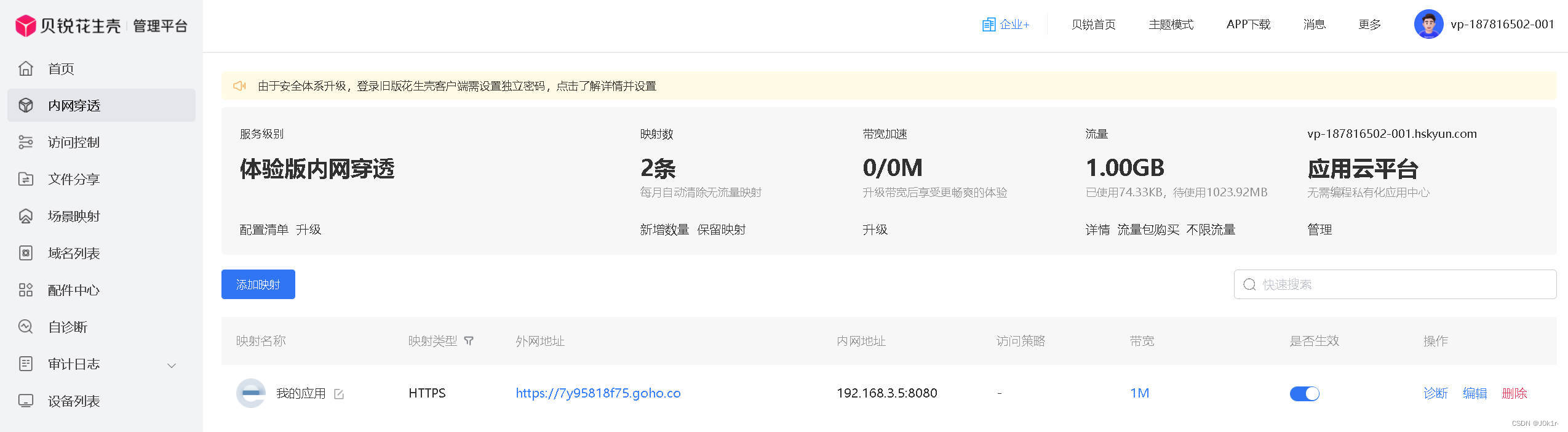This screenshot has width=1568, height=432.
Task: Open 设备列表 in the sidebar
Action: 101,401
